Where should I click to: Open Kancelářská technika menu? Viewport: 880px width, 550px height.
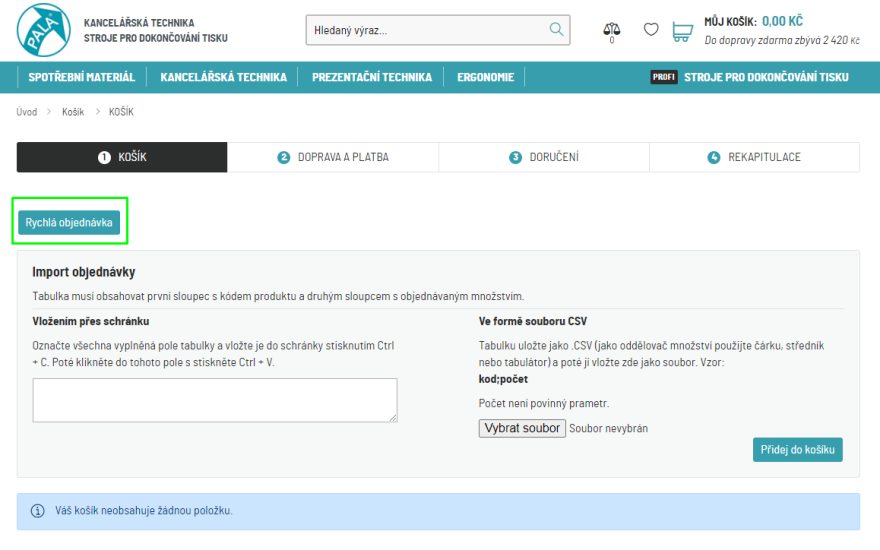pos(223,77)
